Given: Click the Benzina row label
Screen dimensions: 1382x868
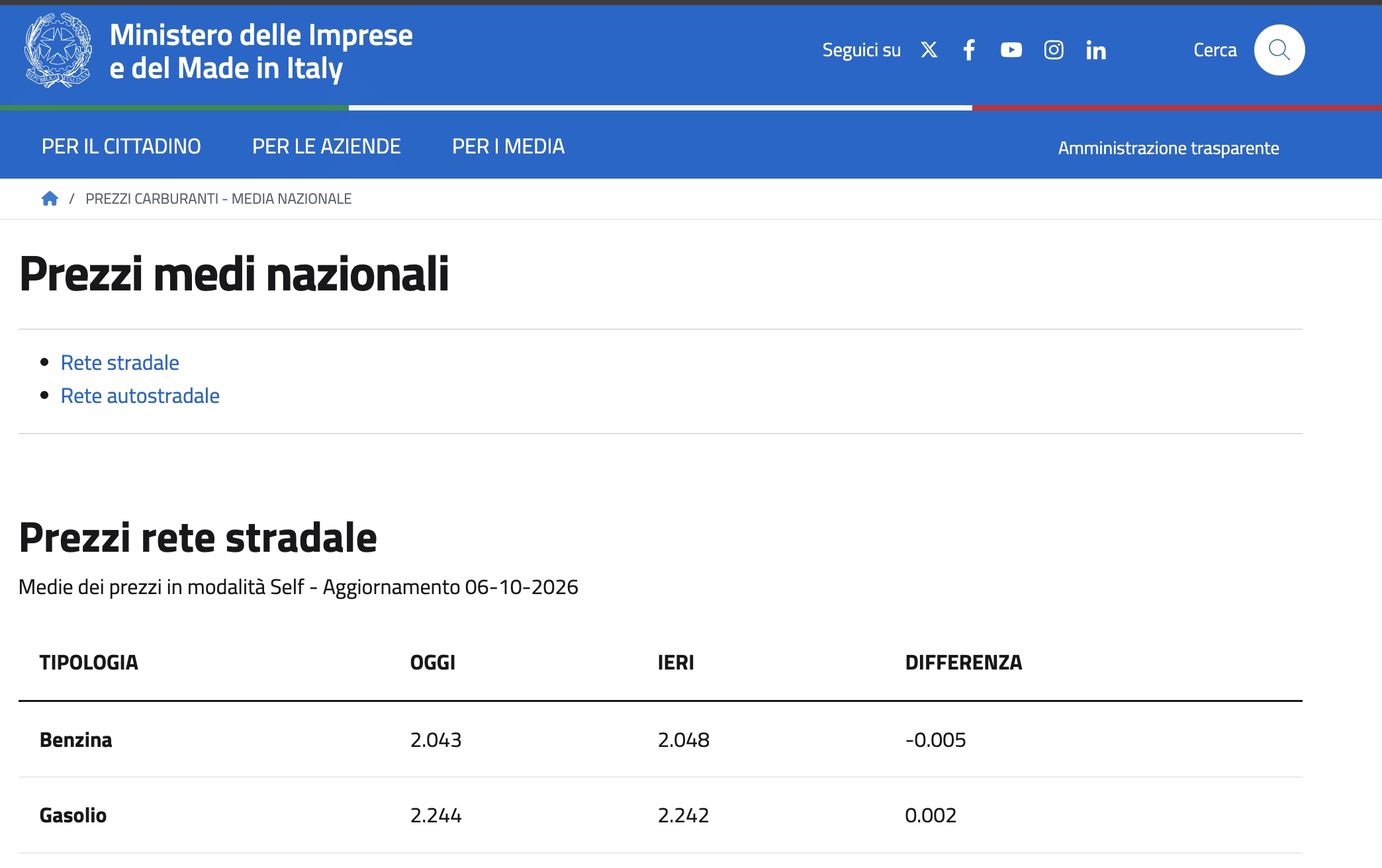Looking at the screenshot, I should click(x=76, y=740).
